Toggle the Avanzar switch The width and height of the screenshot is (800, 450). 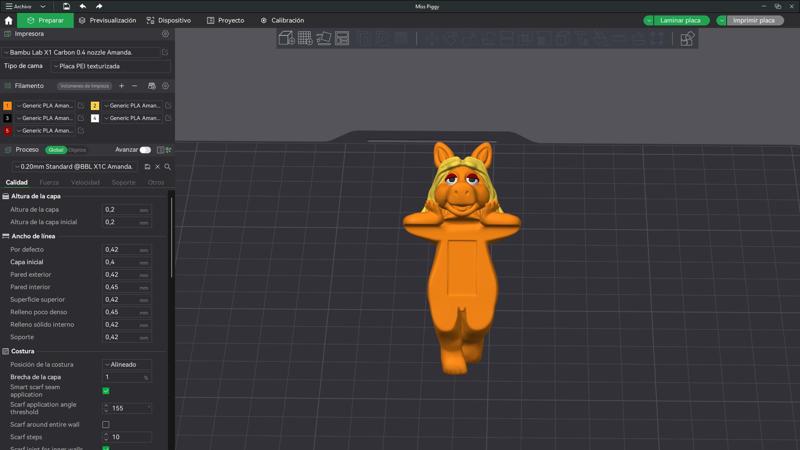click(x=145, y=150)
